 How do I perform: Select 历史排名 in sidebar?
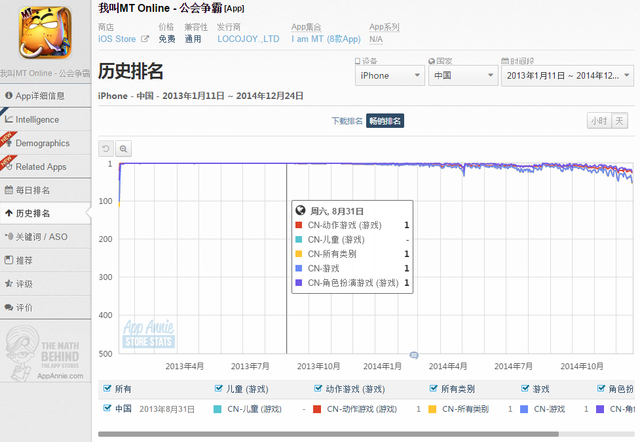coord(45,213)
